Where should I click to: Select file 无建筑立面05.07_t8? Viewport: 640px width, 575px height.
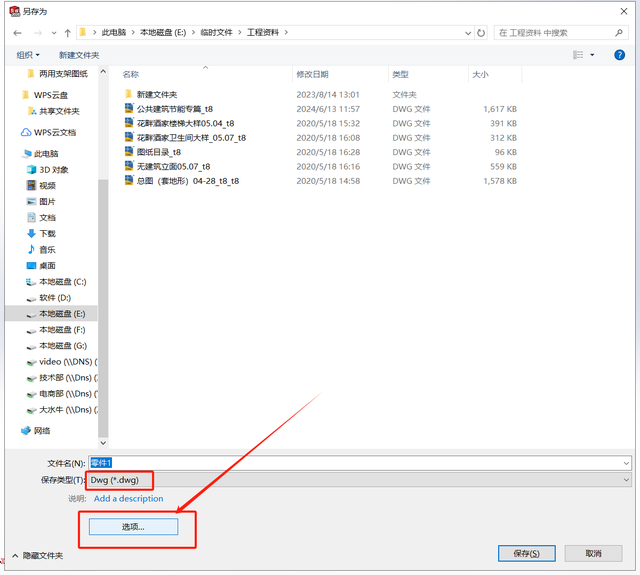pyautogui.click(x=320, y=167)
